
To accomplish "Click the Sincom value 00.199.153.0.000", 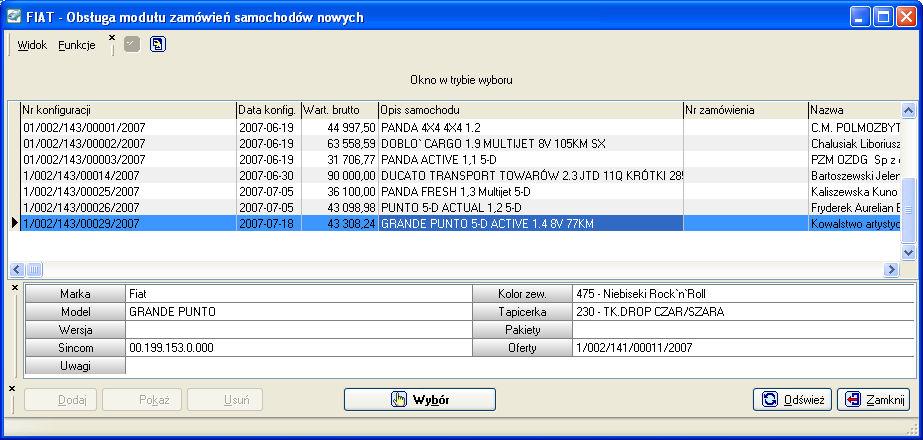I will [x=299, y=348].
